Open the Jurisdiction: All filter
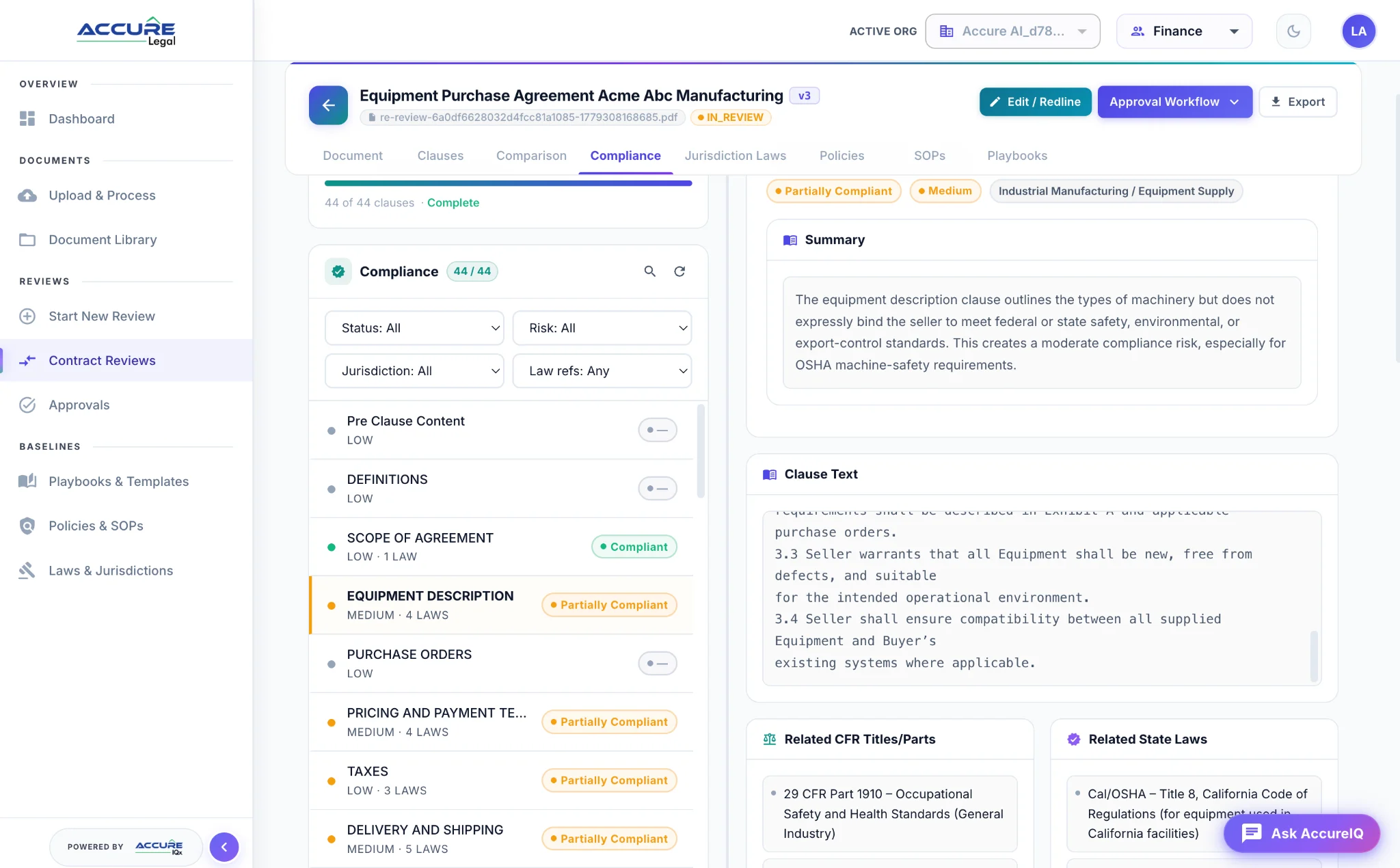 (414, 371)
